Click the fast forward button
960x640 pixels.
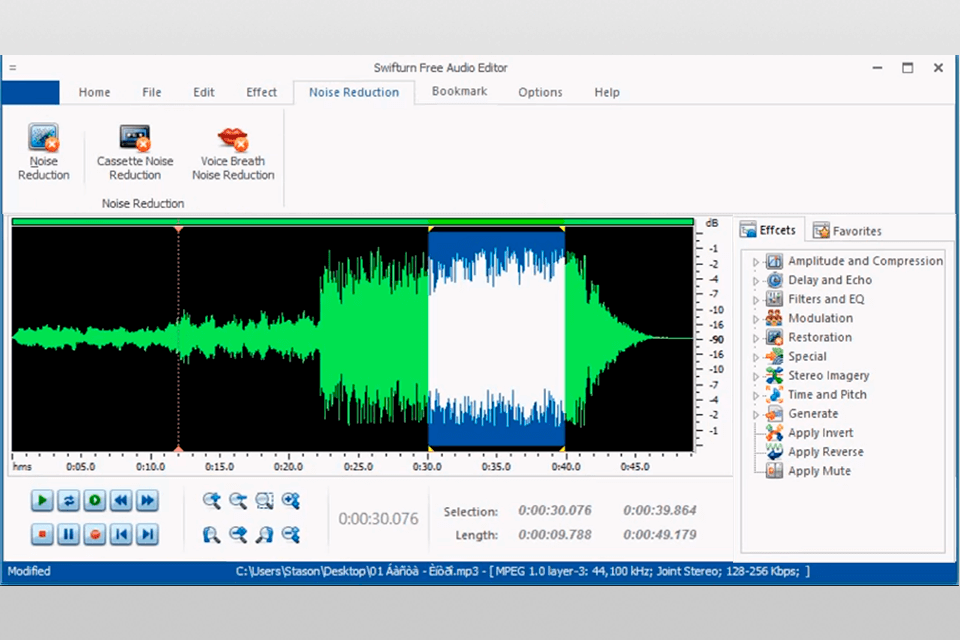point(147,500)
